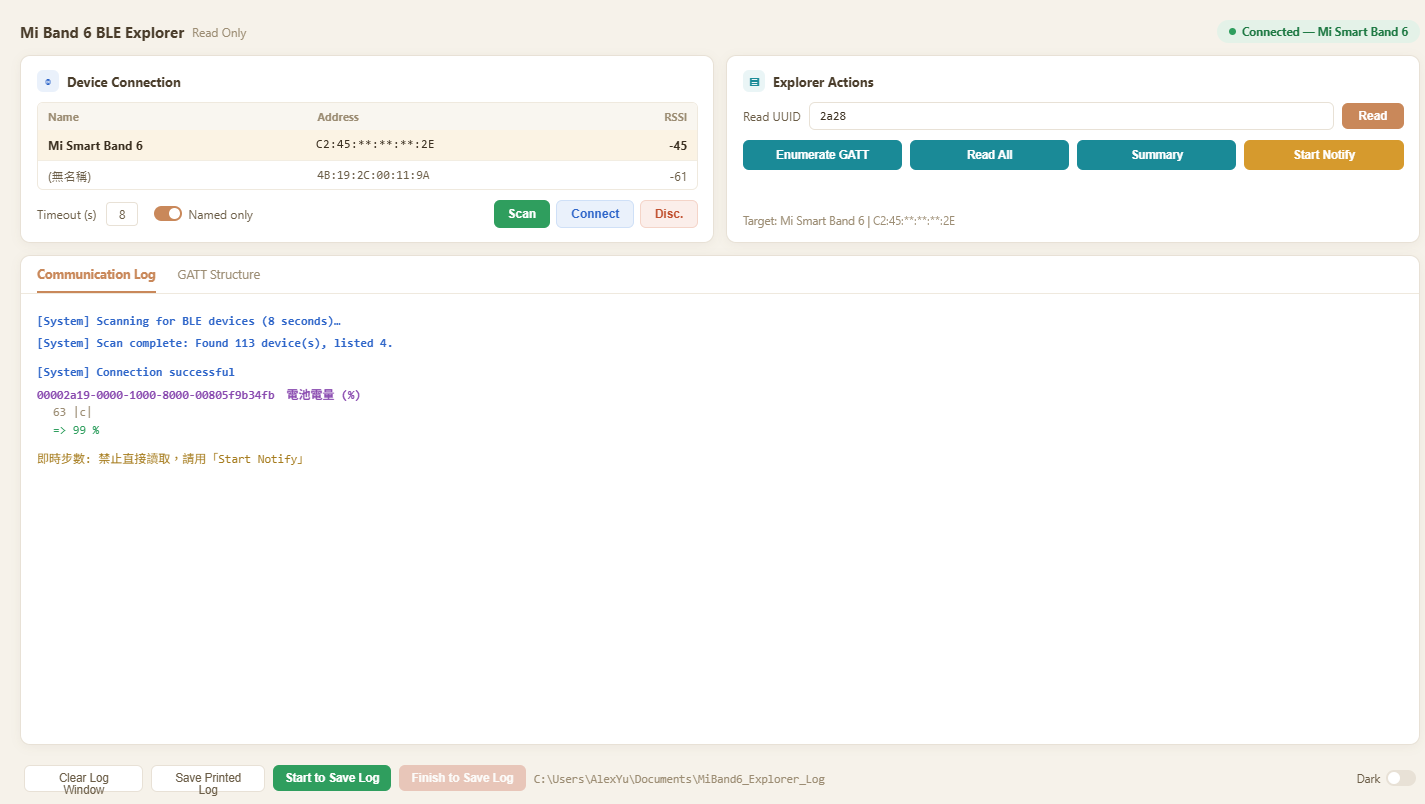The height and width of the screenshot is (804, 1425).
Task: Open the Summary action
Action: tap(1157, 155)
